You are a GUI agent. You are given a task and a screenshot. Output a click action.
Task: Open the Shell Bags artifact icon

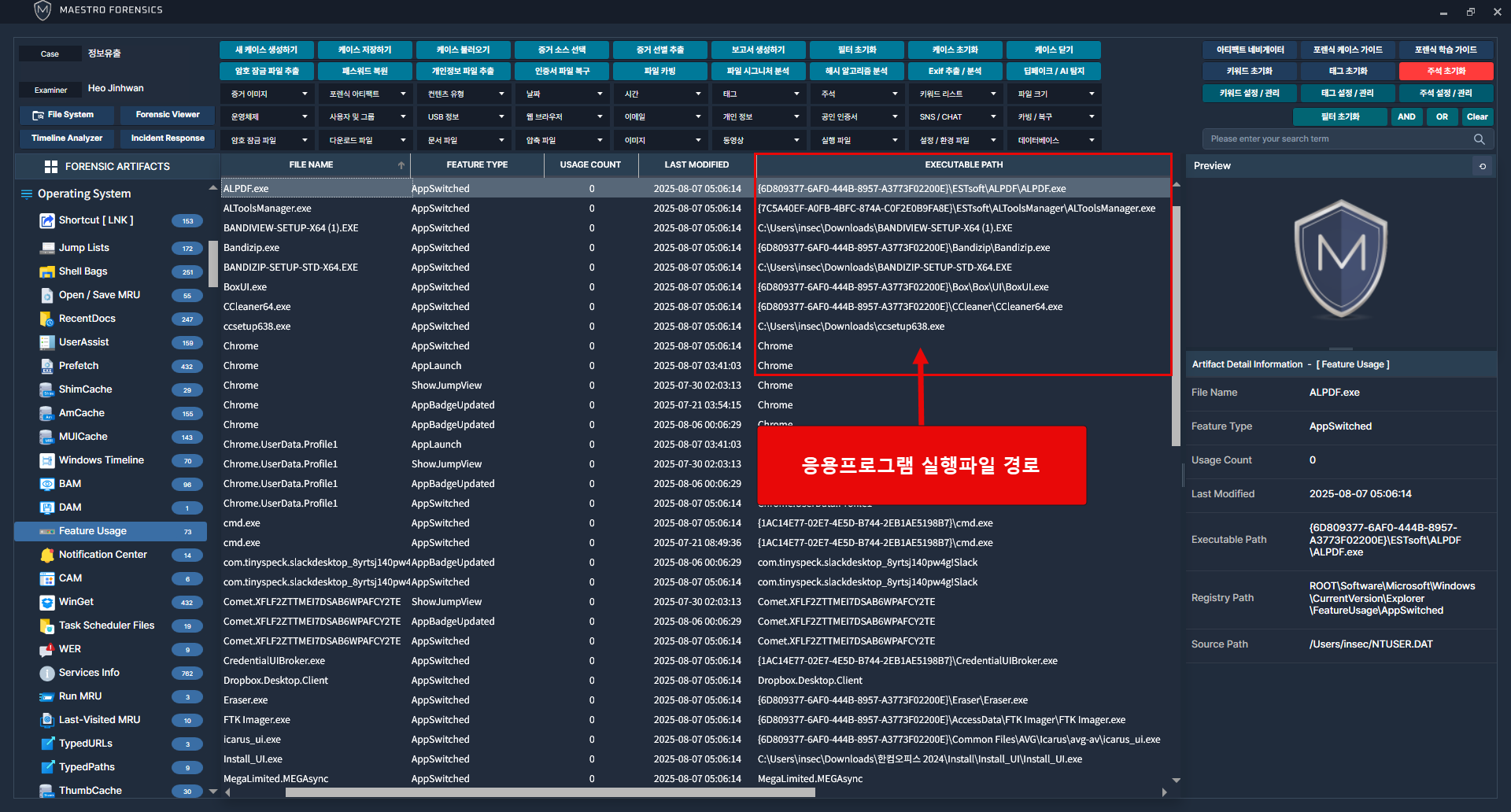tap(46, 271)
